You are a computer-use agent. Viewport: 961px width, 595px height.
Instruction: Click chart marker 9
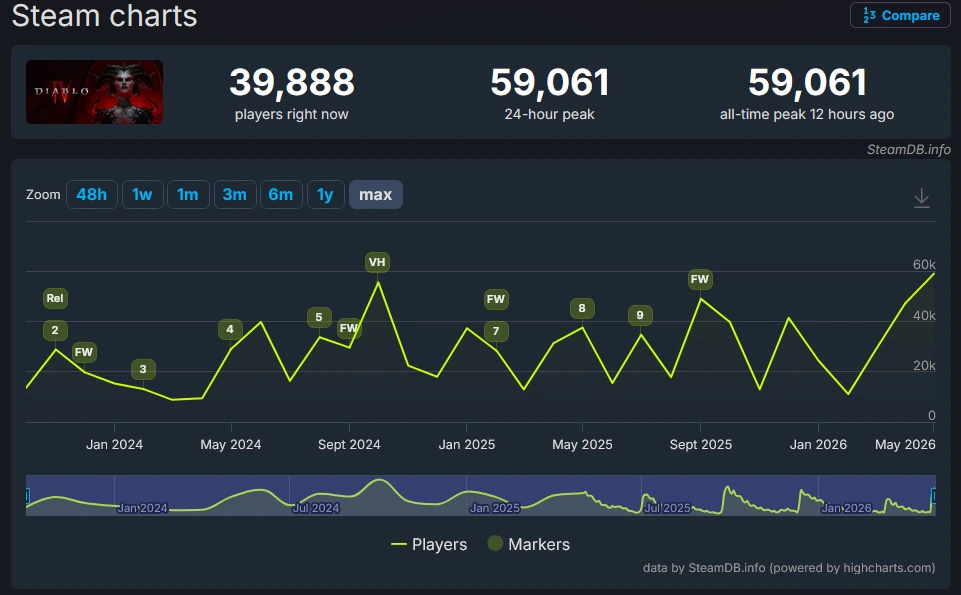point(640,315)
